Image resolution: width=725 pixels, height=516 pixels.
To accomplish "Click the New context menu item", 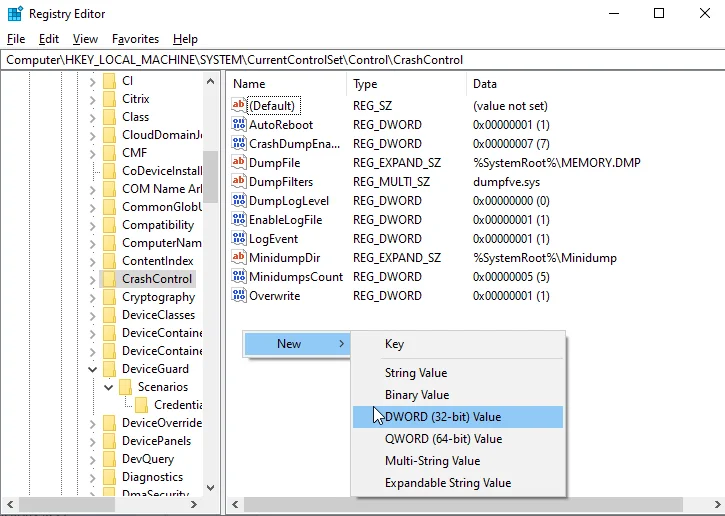I will point(297,344).
